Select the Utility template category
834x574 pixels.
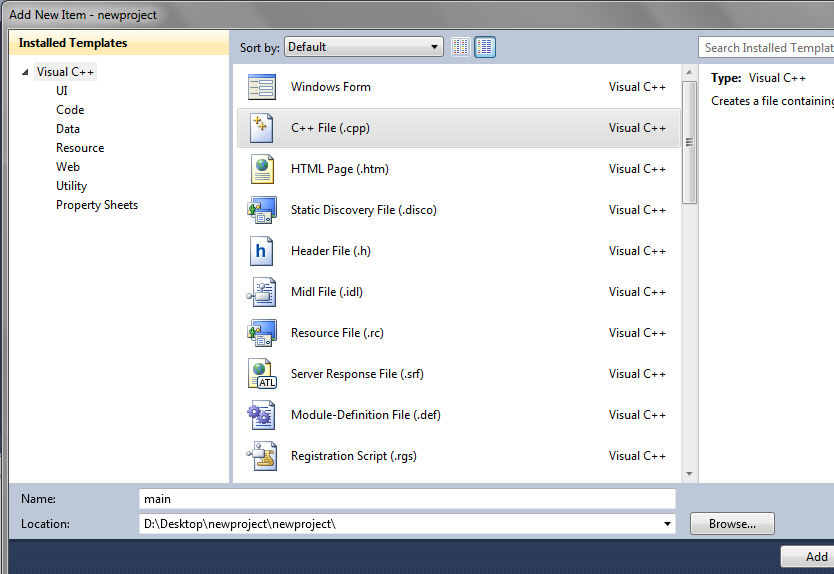click(71, 186)
